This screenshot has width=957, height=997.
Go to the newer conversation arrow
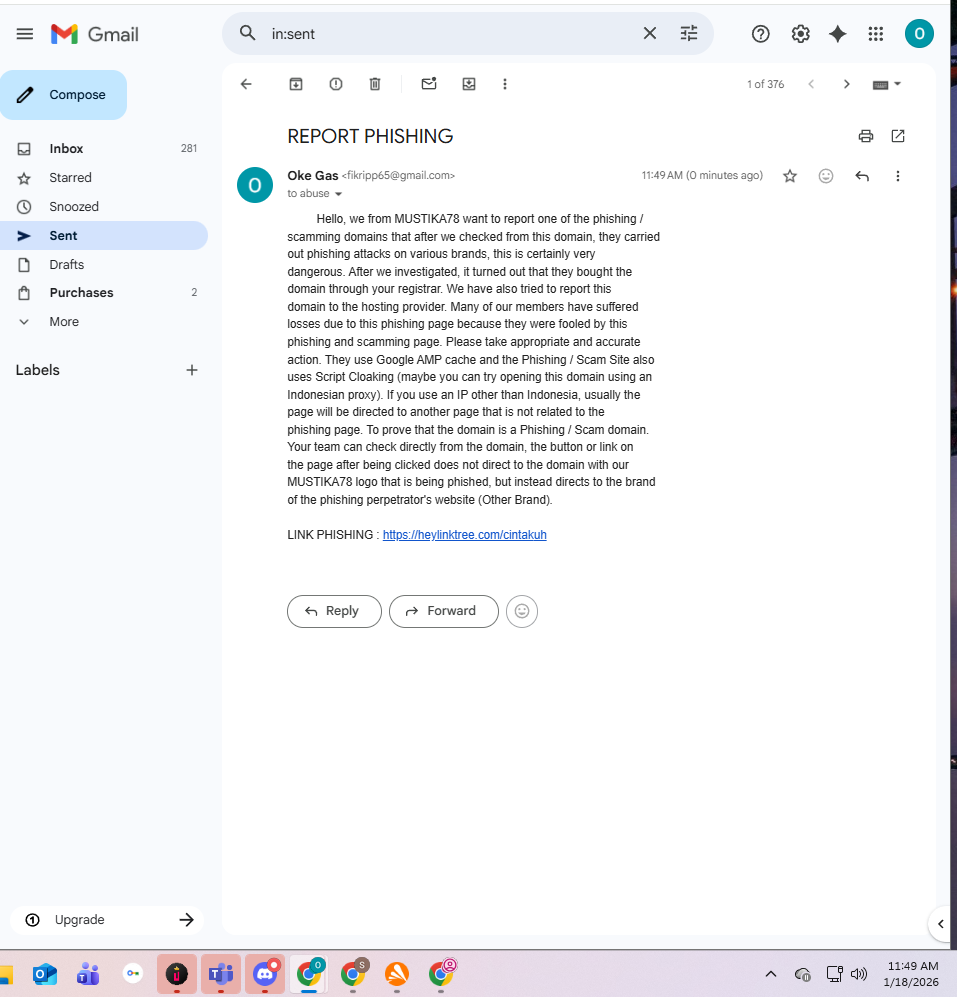pyautogui.click(x=811, y=84)
